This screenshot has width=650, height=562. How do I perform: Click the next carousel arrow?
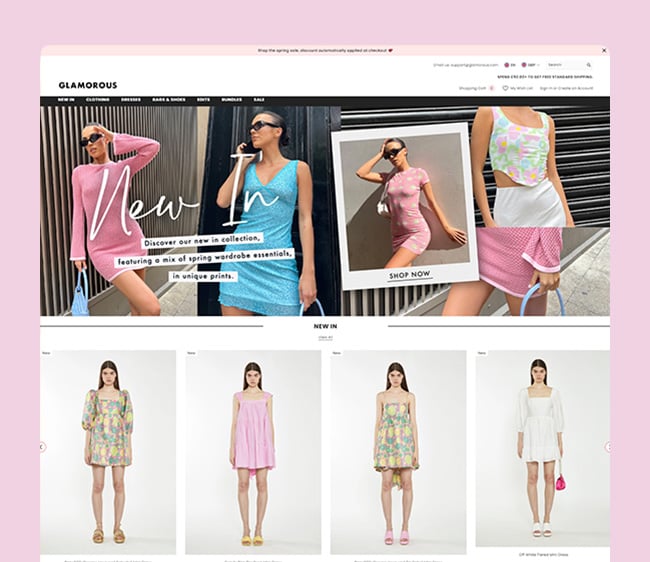click(x=608, y=447)
